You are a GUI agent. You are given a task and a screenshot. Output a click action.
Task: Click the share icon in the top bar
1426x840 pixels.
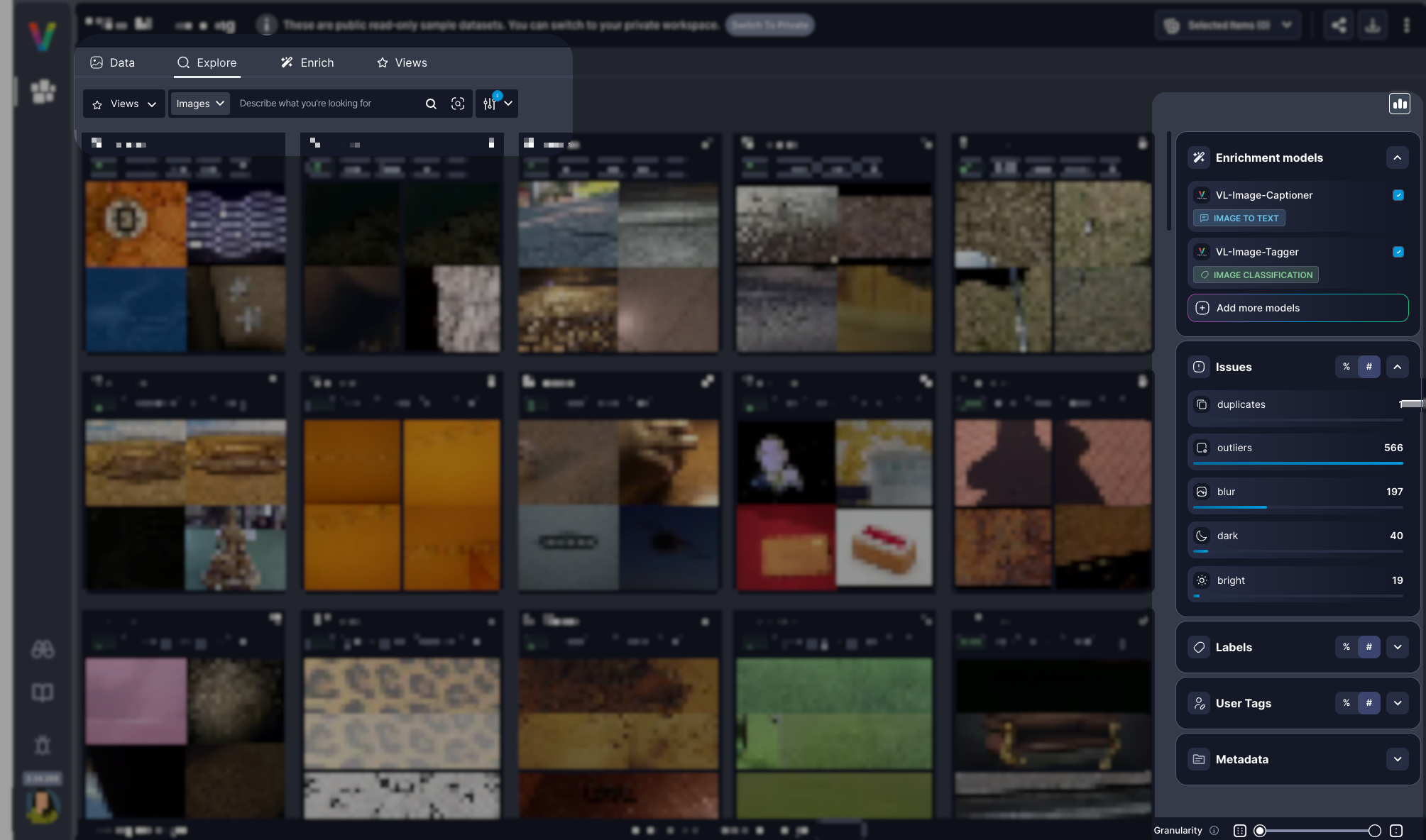1339,26
